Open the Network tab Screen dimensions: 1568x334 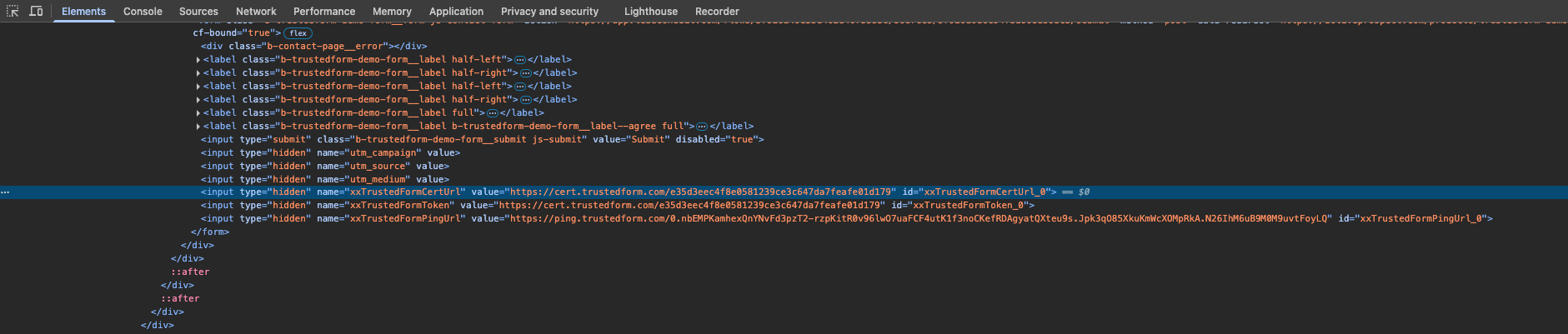[x=256, y=11]
